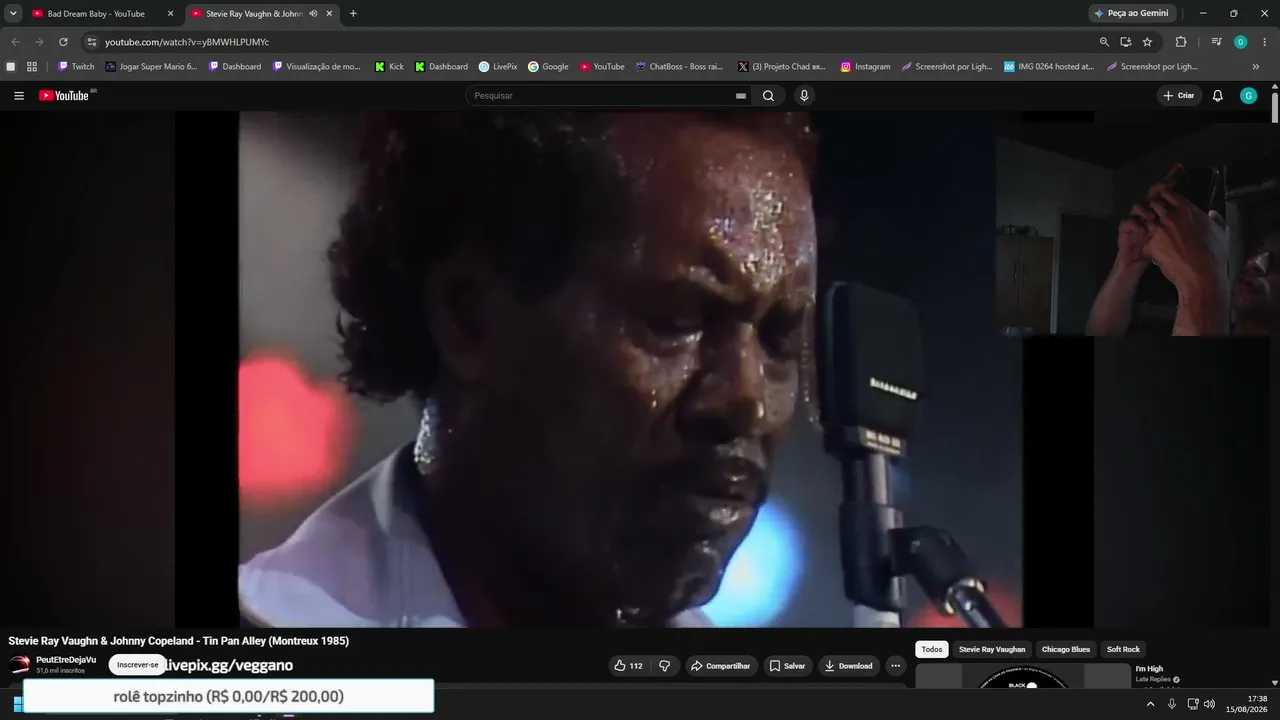Viewport: 1280px width, 720px height.
Task: Open the LivePix bookmark
Action: [498, 67]
